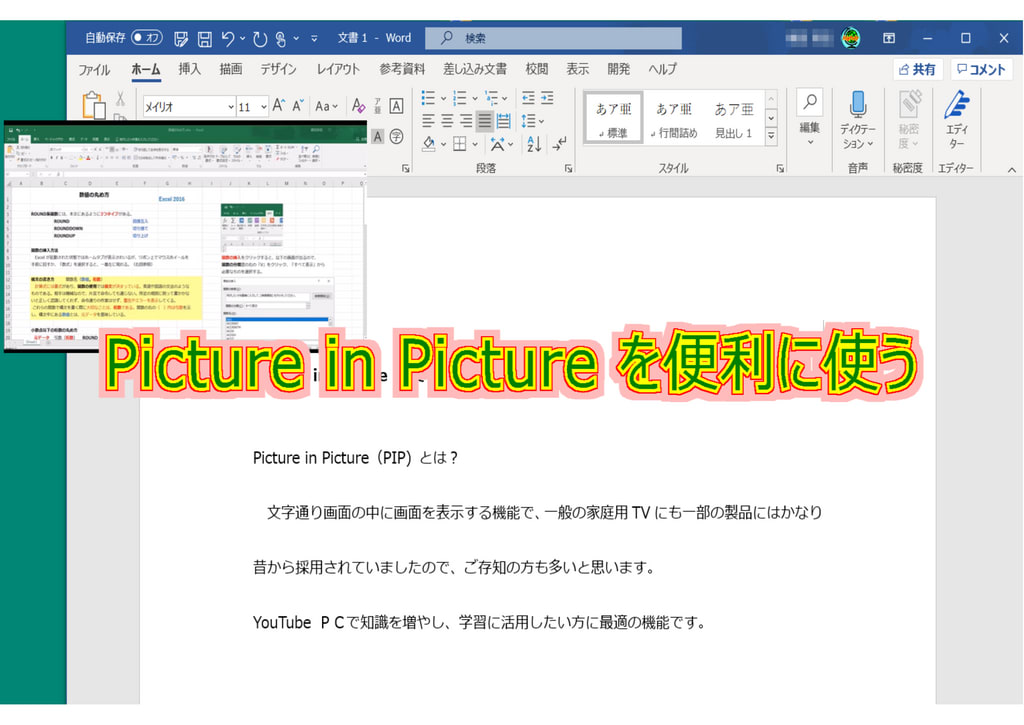
Task: Click the touch/mouse mode icon
Action: tap(281, 39)
